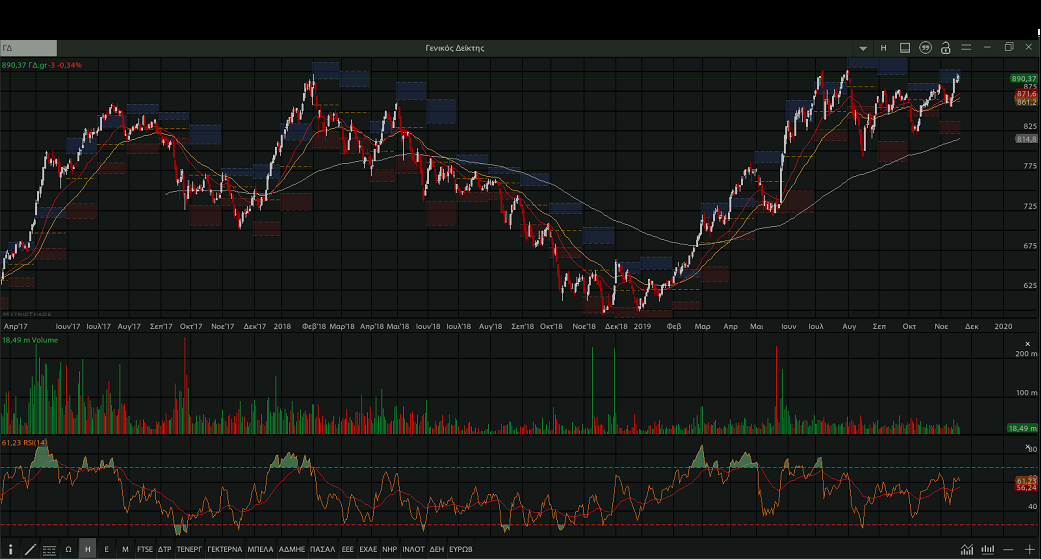Switch to the ΓΕΚΤΕΡΝΑ symbol tab
This screenshot has width=1041, height=559.
click(x=224, y=549)
